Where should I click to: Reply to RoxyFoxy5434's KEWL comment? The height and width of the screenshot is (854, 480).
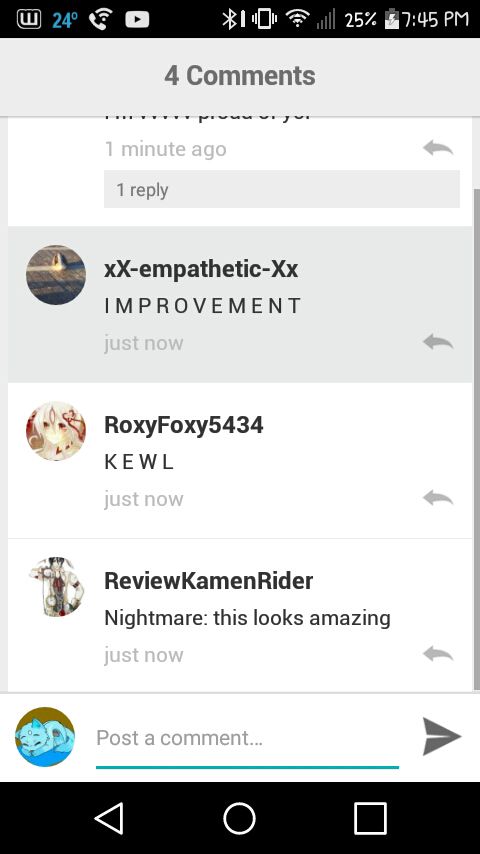[438, 498]
